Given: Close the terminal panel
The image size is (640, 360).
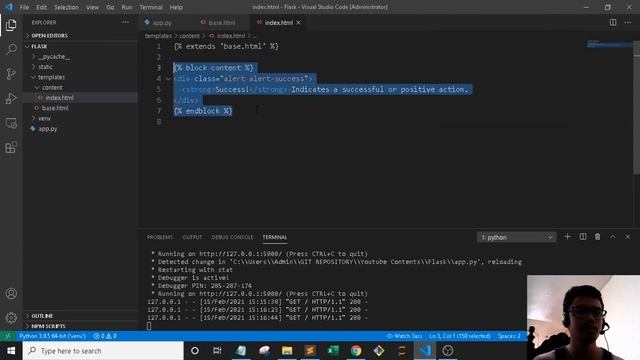Looking at the screenshot, I should click(628, 237).
